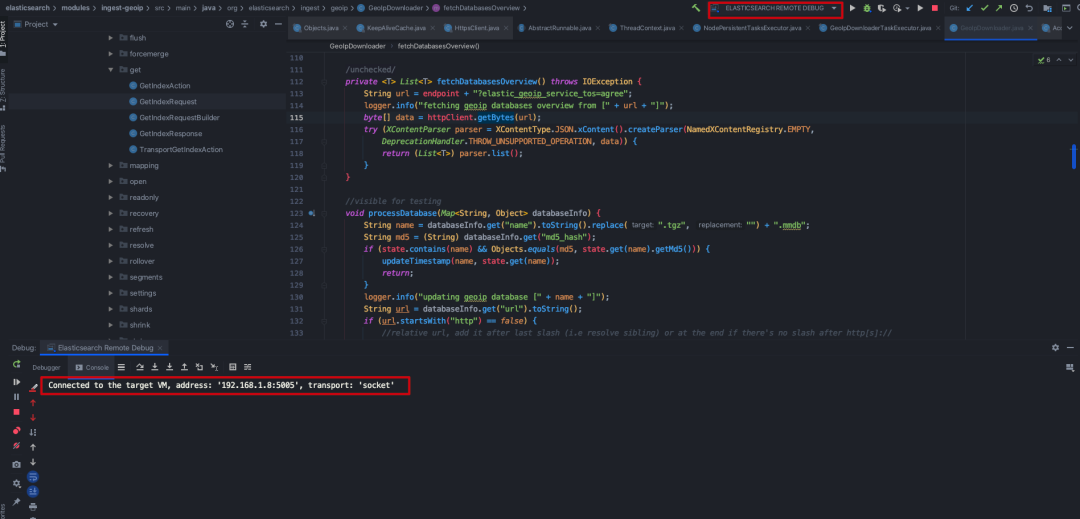Switch to the KeepAliveCache.java tab
The image size is (1080, 519).
click(396, 28)
